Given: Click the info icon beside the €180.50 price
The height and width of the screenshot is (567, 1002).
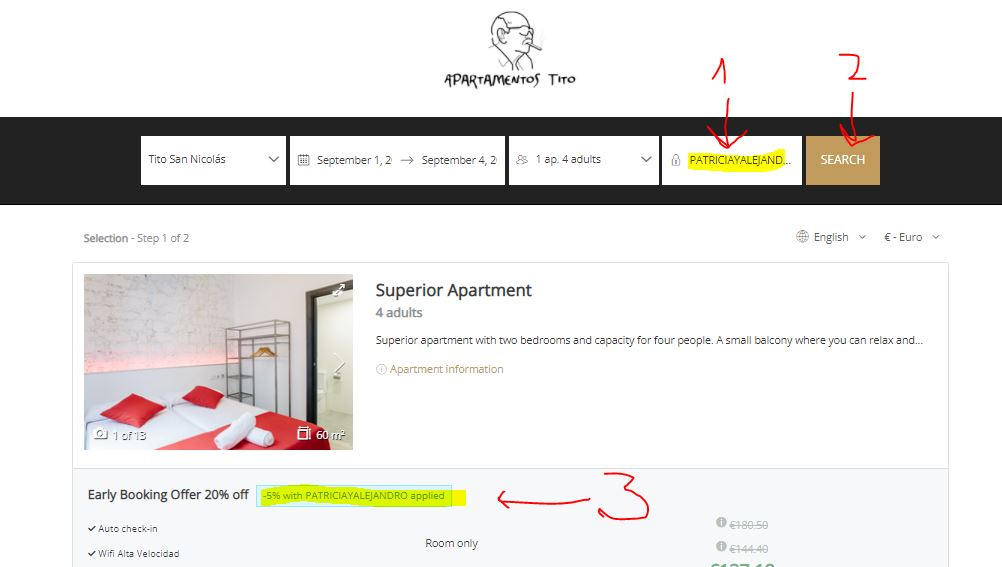Looking at the screenshot, I should click(x=721, y=522).
